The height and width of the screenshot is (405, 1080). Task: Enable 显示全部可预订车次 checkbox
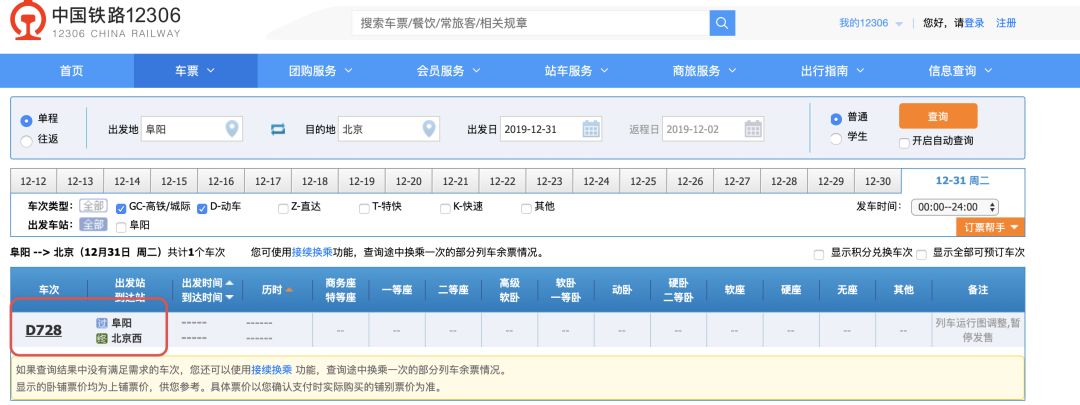922,254
